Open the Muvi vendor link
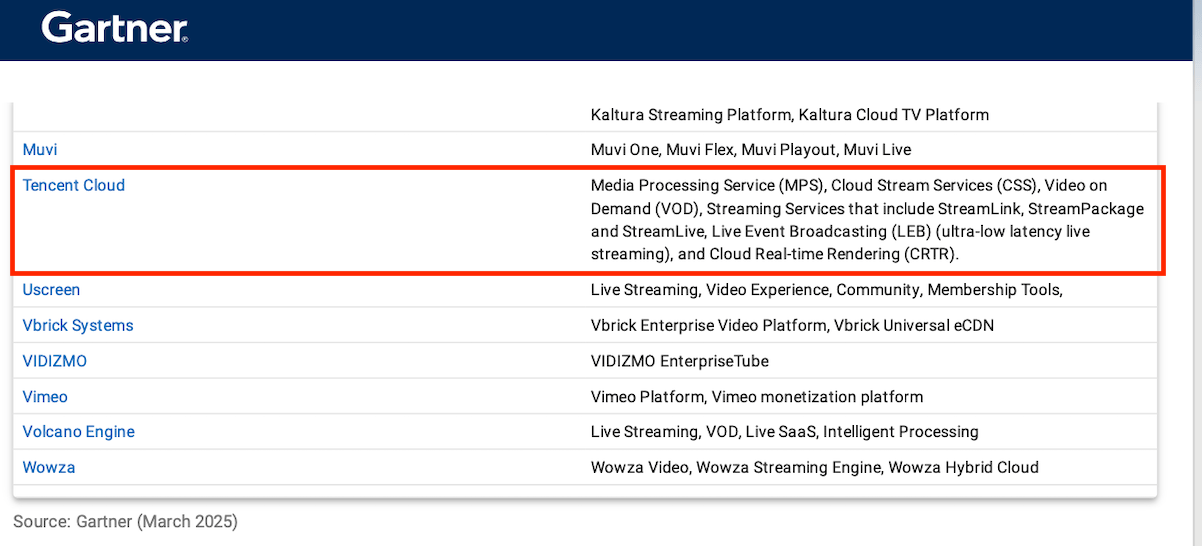 (x=40, y=149)
